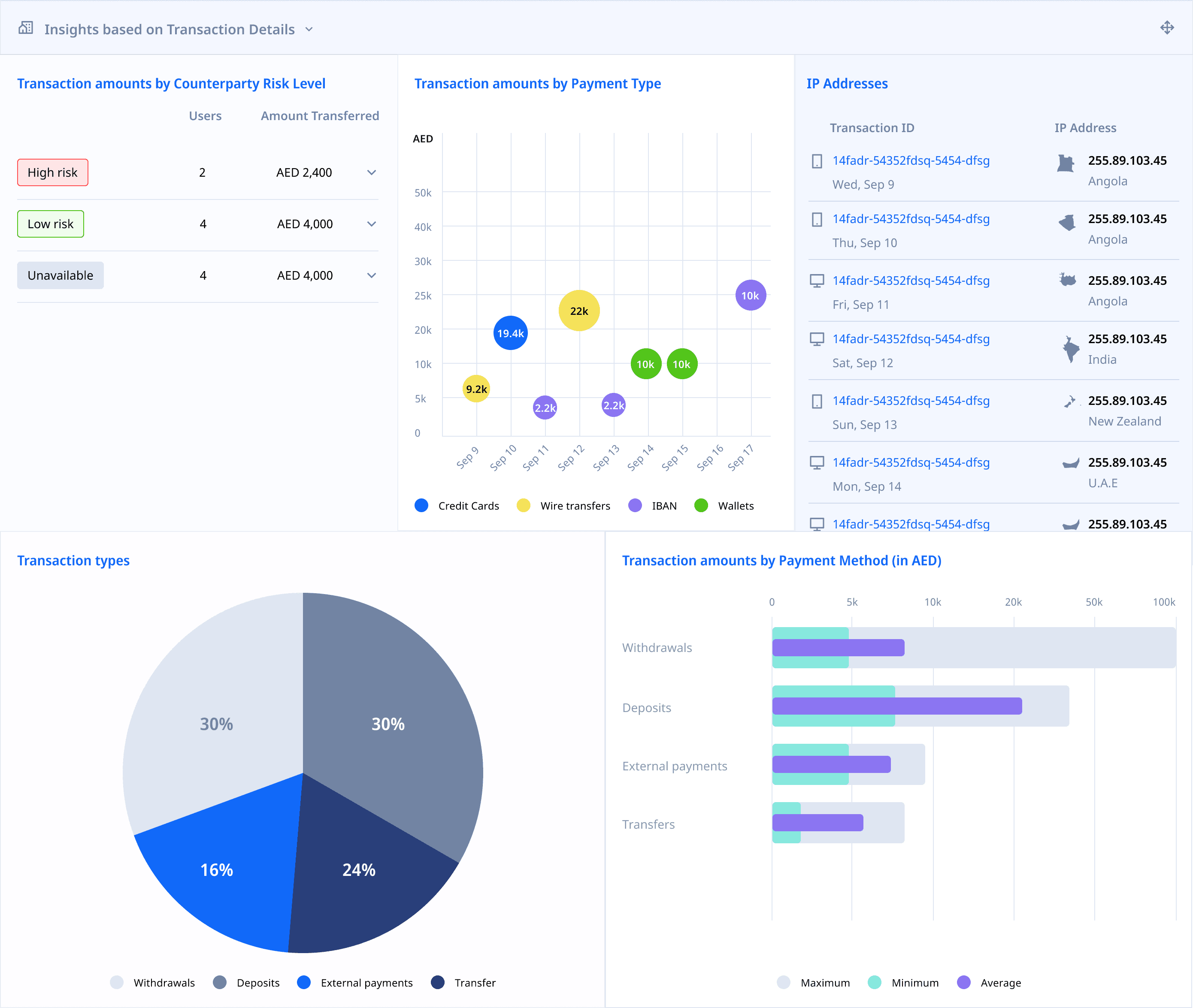
Task: Expand the High risk row chevron
Action: pyautogui.click(x=372, y=172)
